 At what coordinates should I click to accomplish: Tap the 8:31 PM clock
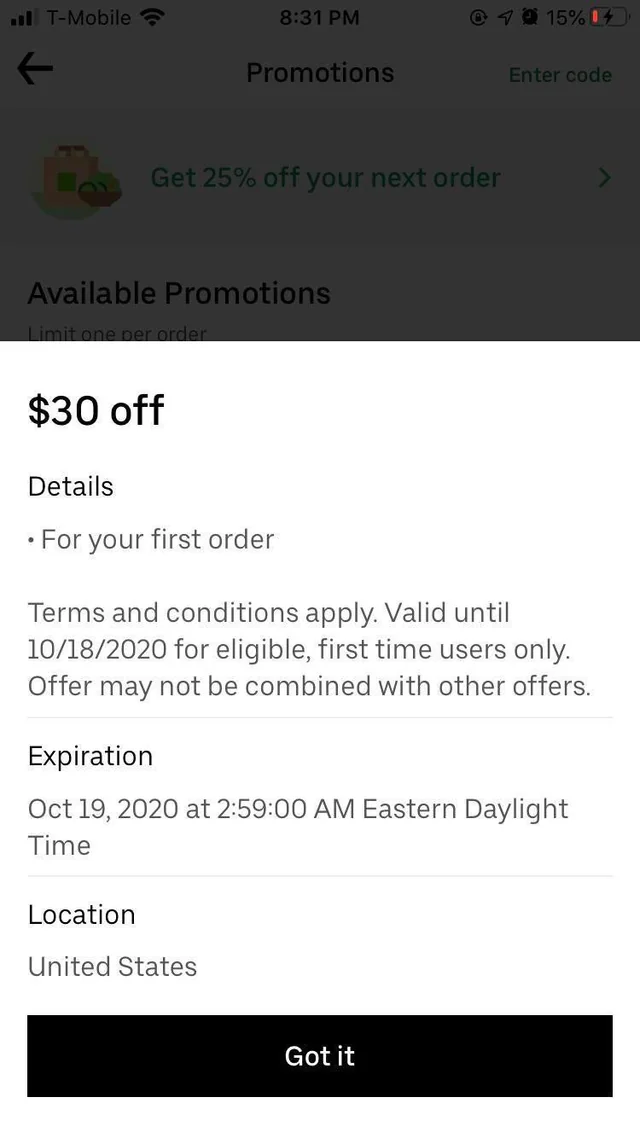pos(320,17)
